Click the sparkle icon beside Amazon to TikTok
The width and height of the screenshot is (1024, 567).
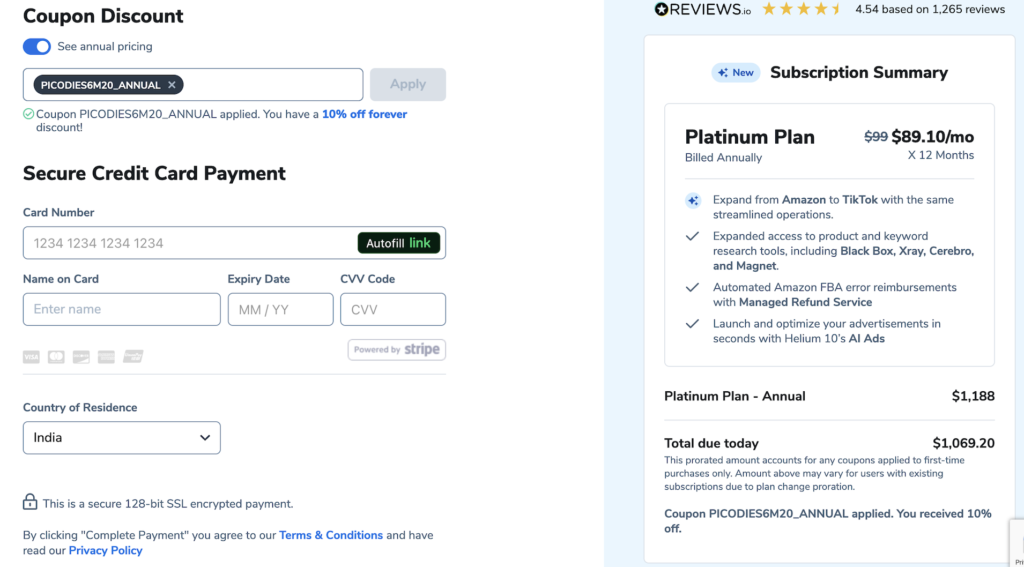click(692, 200)
